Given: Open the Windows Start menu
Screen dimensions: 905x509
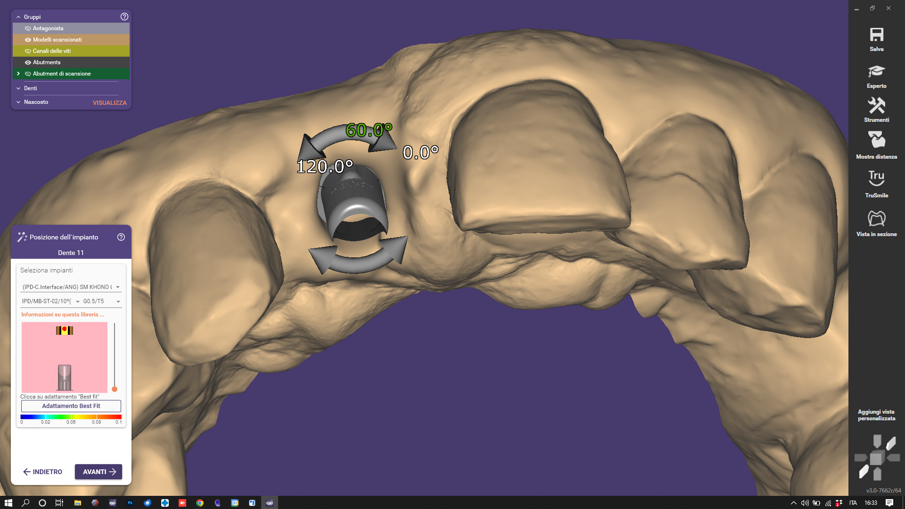Looking at the screenshot, I should (8, 503).
